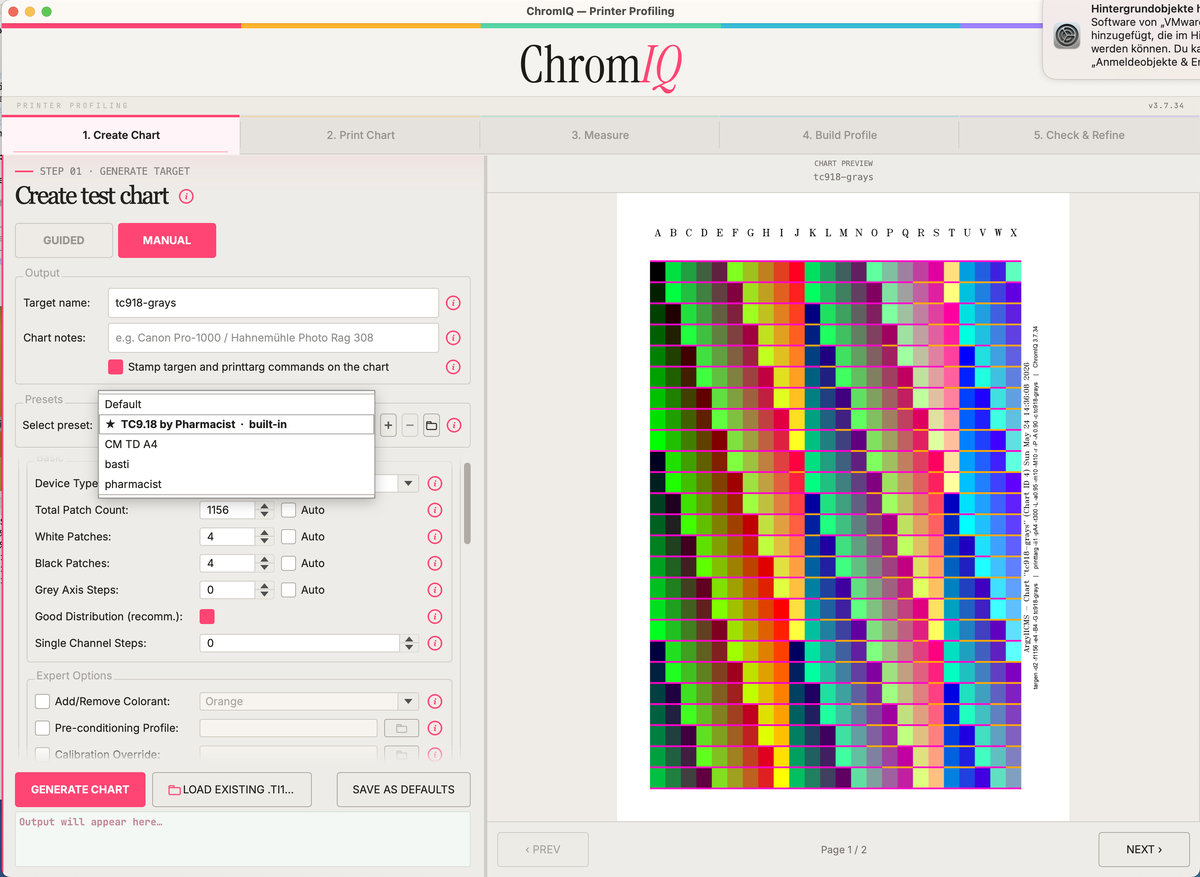The width and height of the screenshot is (1200, 877).
Task: Click info icon for Device Type
Action: 435,483
